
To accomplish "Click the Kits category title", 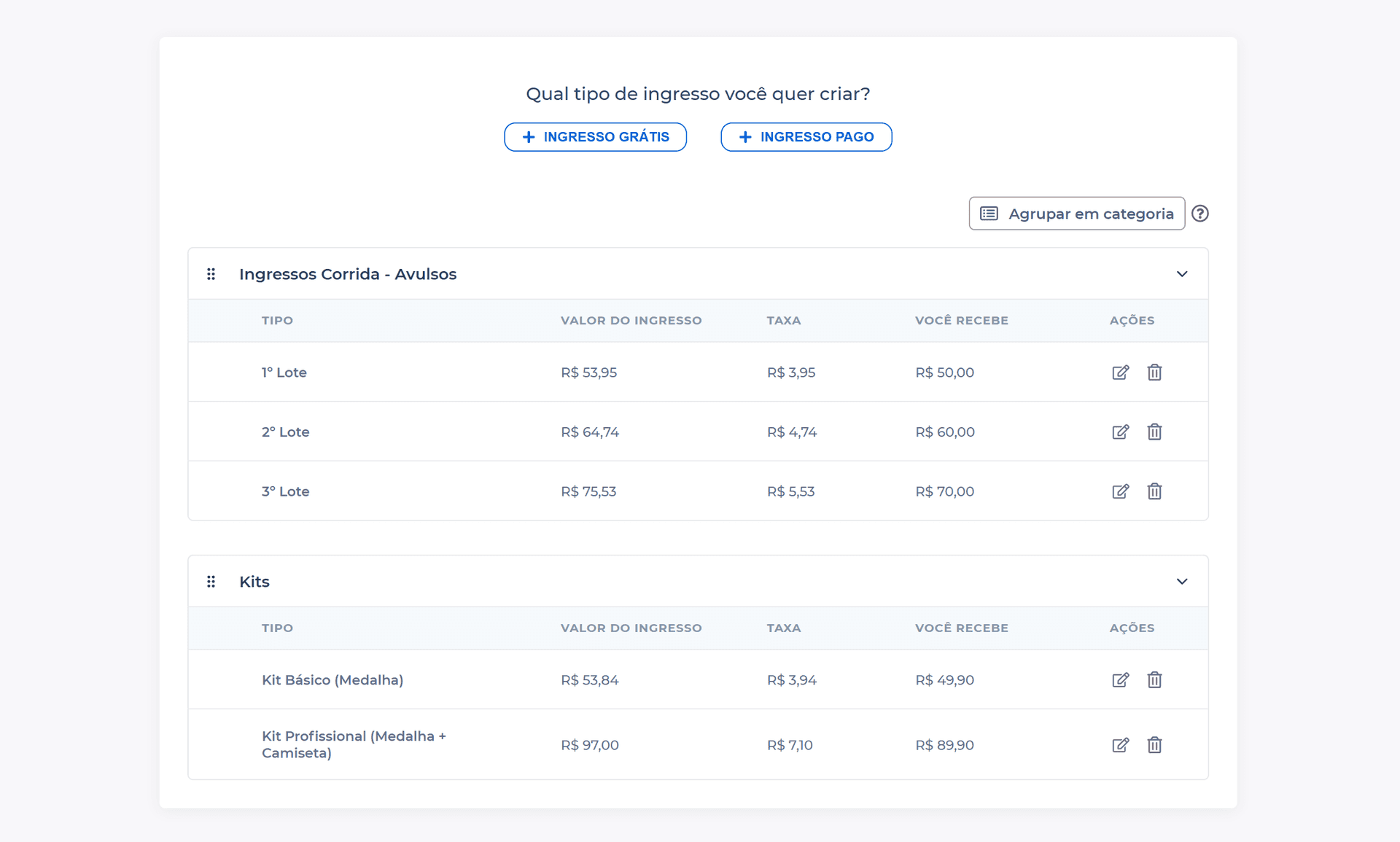I will pyautogui.click(x=254, y=582).
